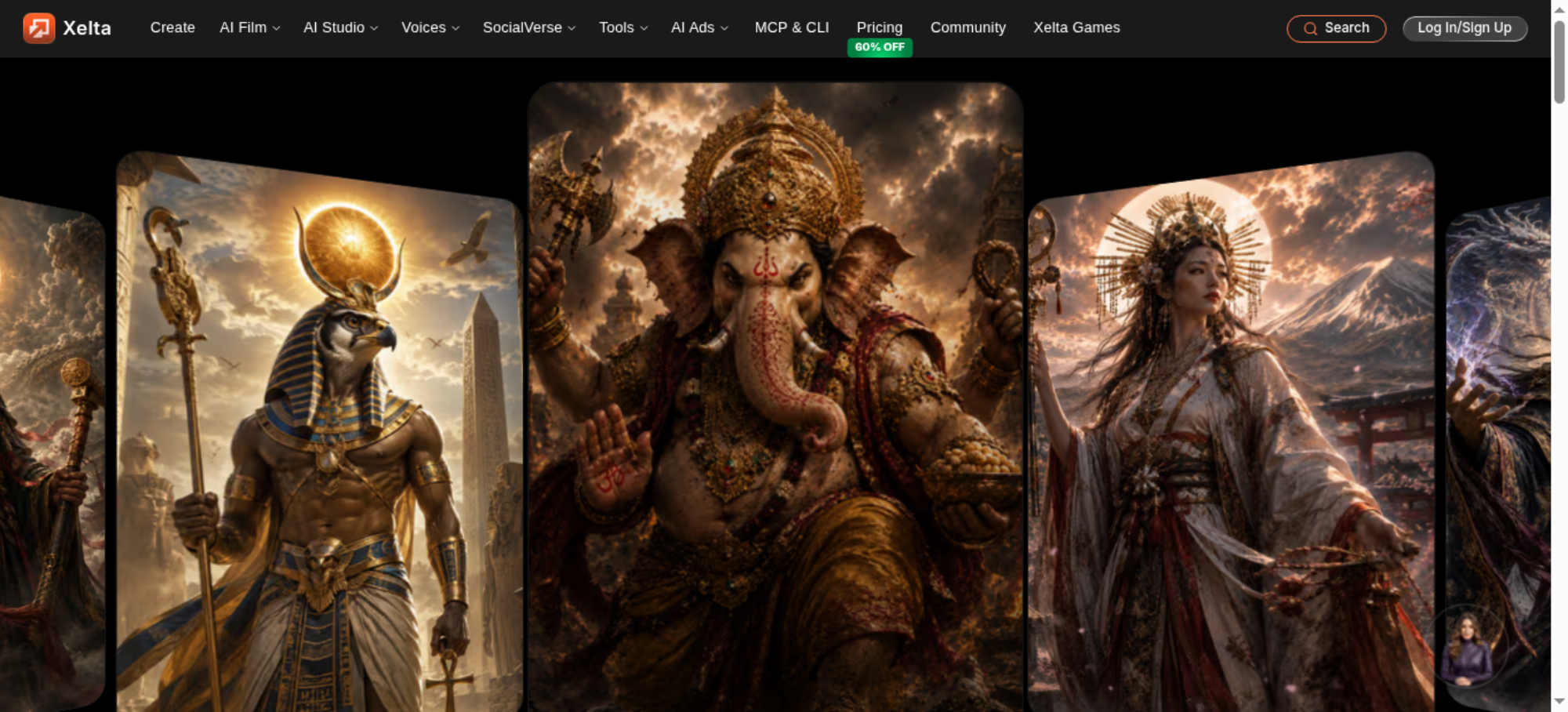This screenshot has height=712, width=1568.
Task: Open the Create page
Action: pos(172,27)
